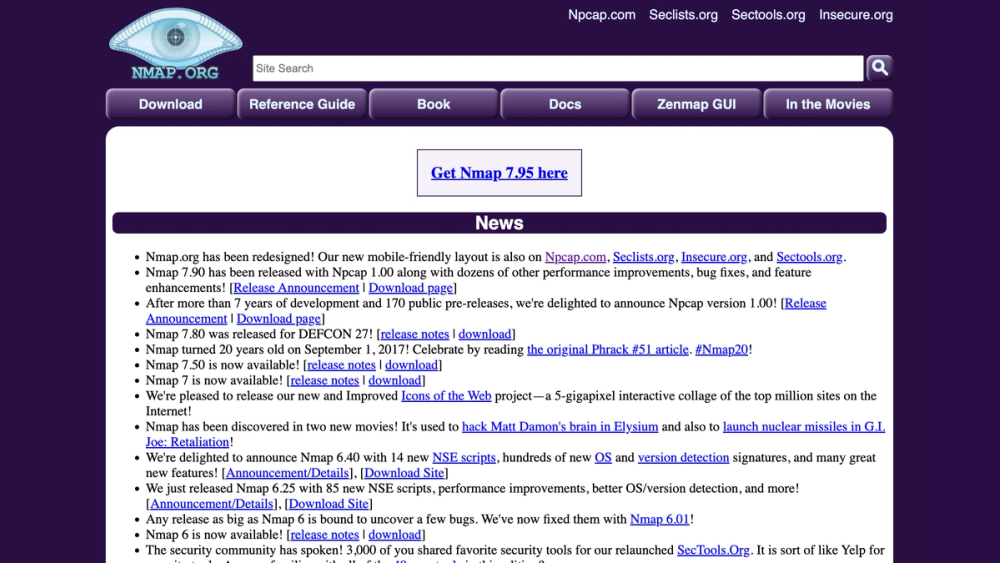Open Seclists.org link in redesign news item
The image size is (1000, 563).
point(643,257)
